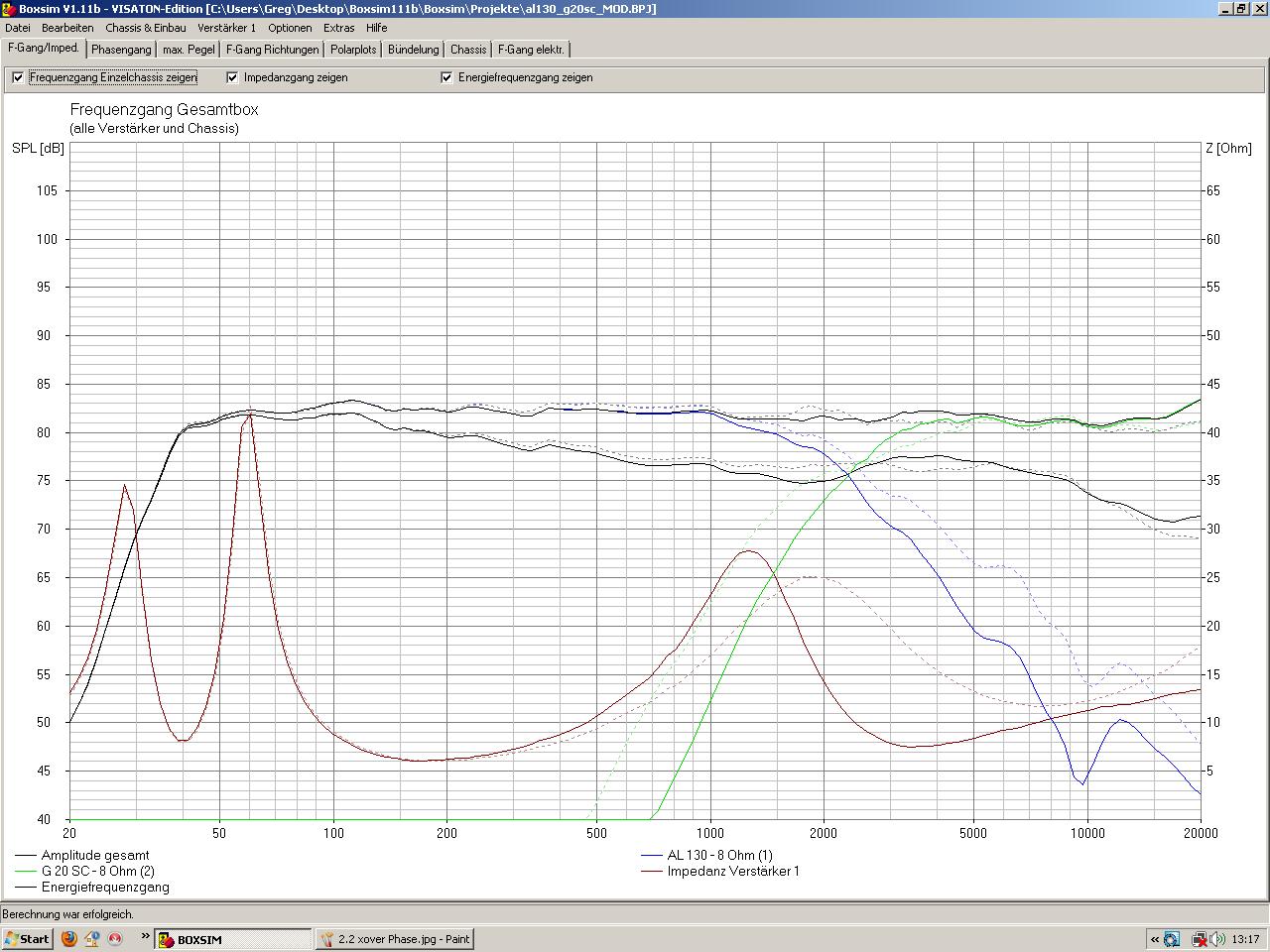Switch to the Phasengang tab
This screenshot has width=1270, height=952.
point(122,50)
